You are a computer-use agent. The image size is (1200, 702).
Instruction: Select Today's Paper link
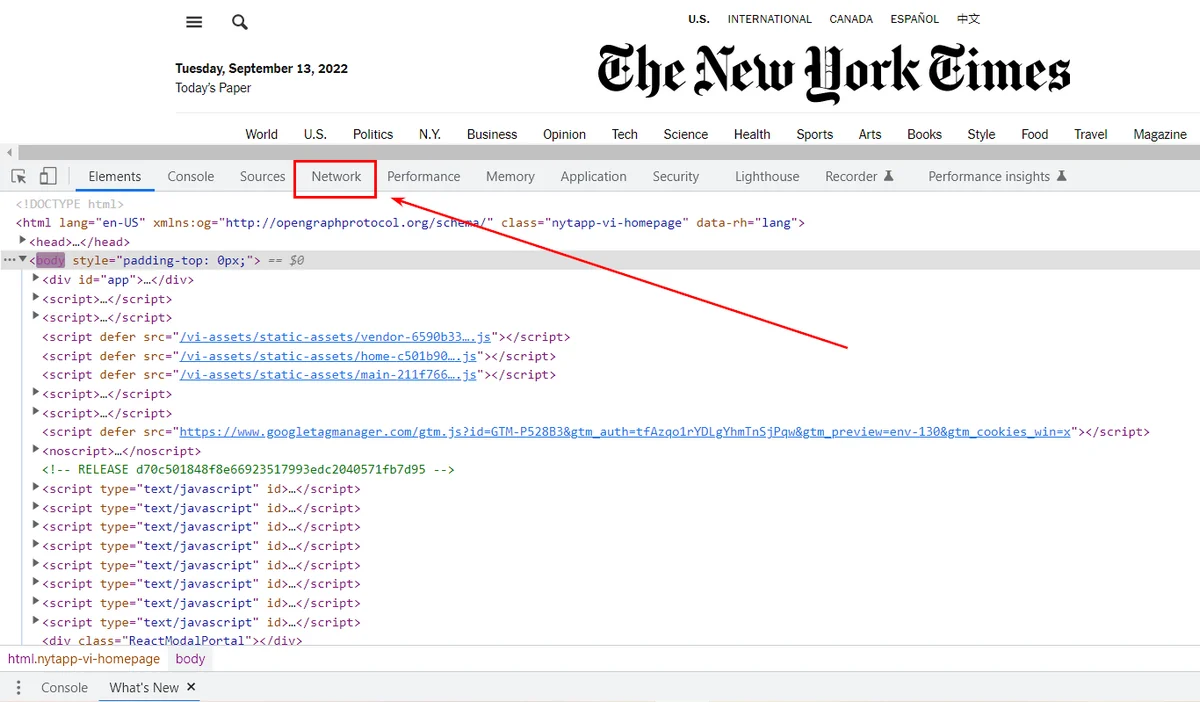213,88
